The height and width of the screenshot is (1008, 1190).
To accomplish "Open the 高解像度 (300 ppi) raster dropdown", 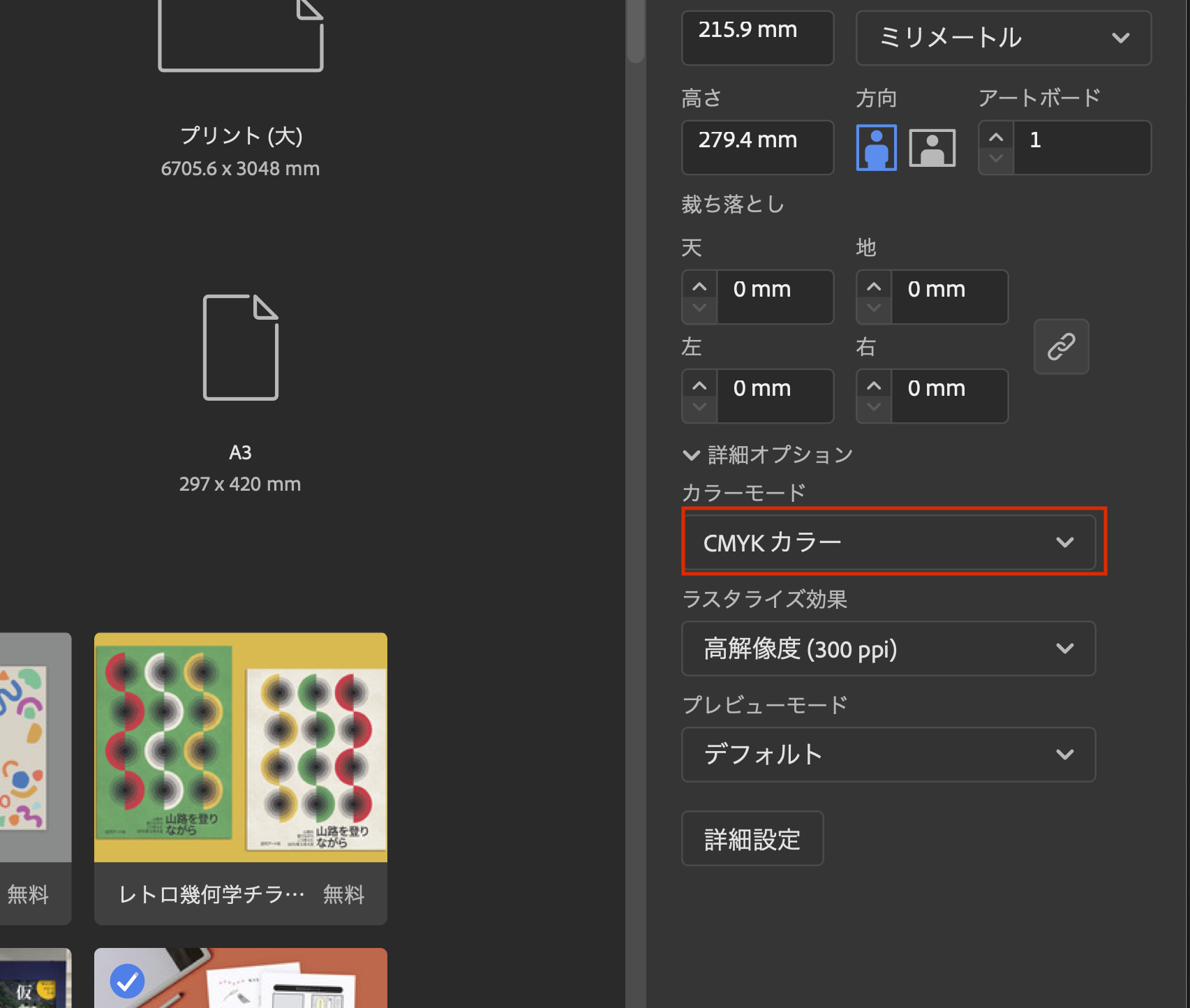I will (888, 648).
